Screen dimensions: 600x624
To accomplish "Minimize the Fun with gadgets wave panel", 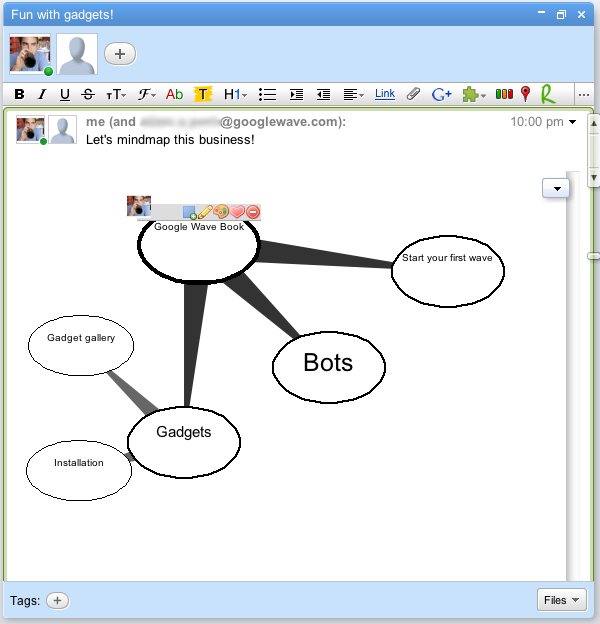I will pos(541,13).
